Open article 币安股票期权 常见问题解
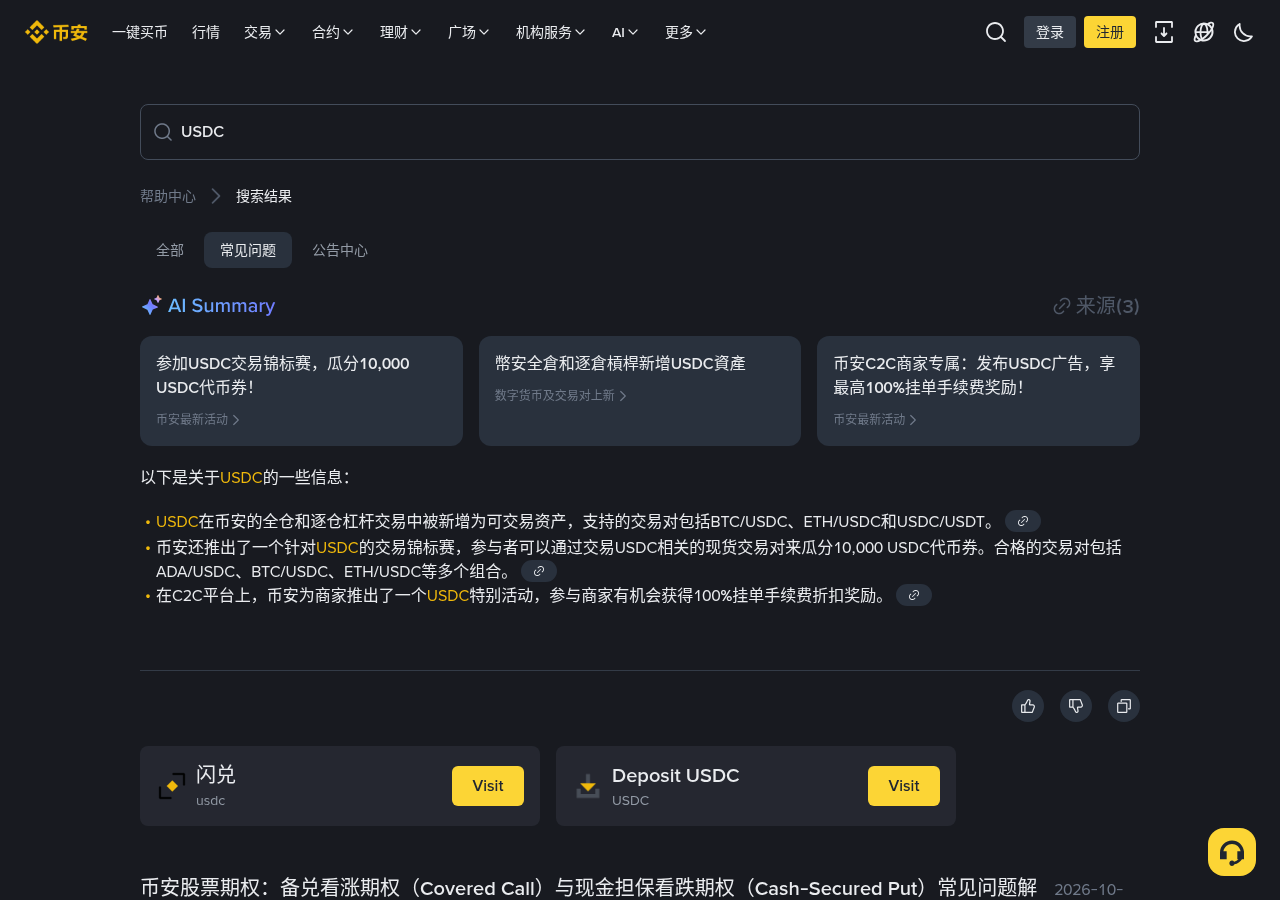 (x=589, y=888)
